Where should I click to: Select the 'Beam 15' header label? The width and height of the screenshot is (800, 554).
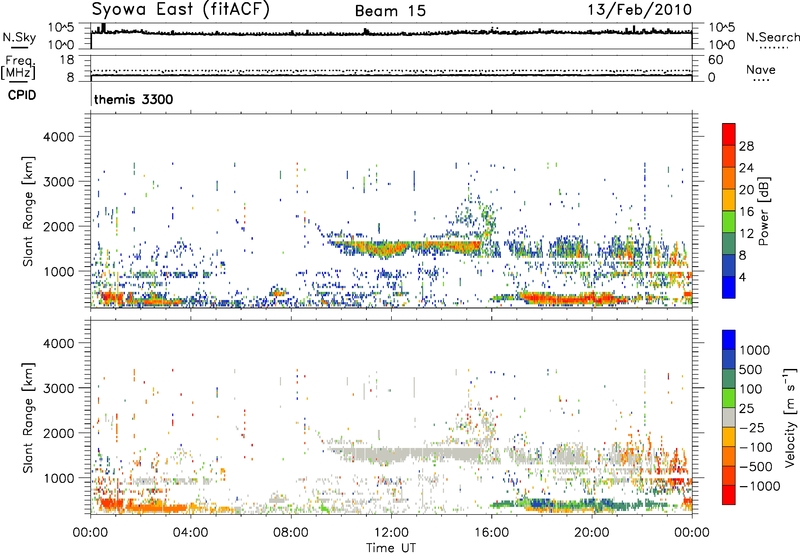click(x=390, y=11)
